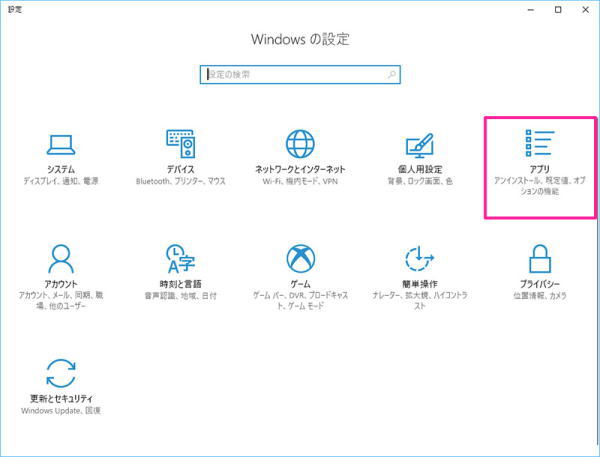
Task: Click the アカウント label
Action: (x=61, y=284)
